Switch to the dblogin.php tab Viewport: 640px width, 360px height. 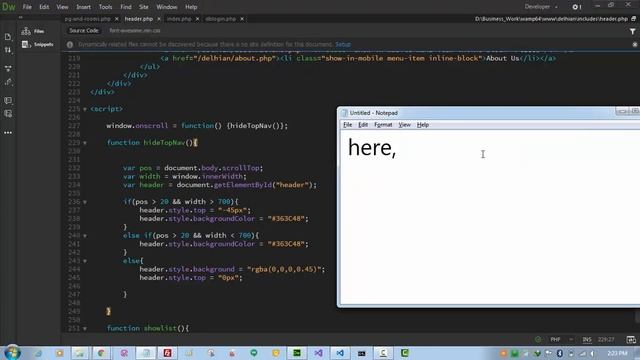coord(221,19)
